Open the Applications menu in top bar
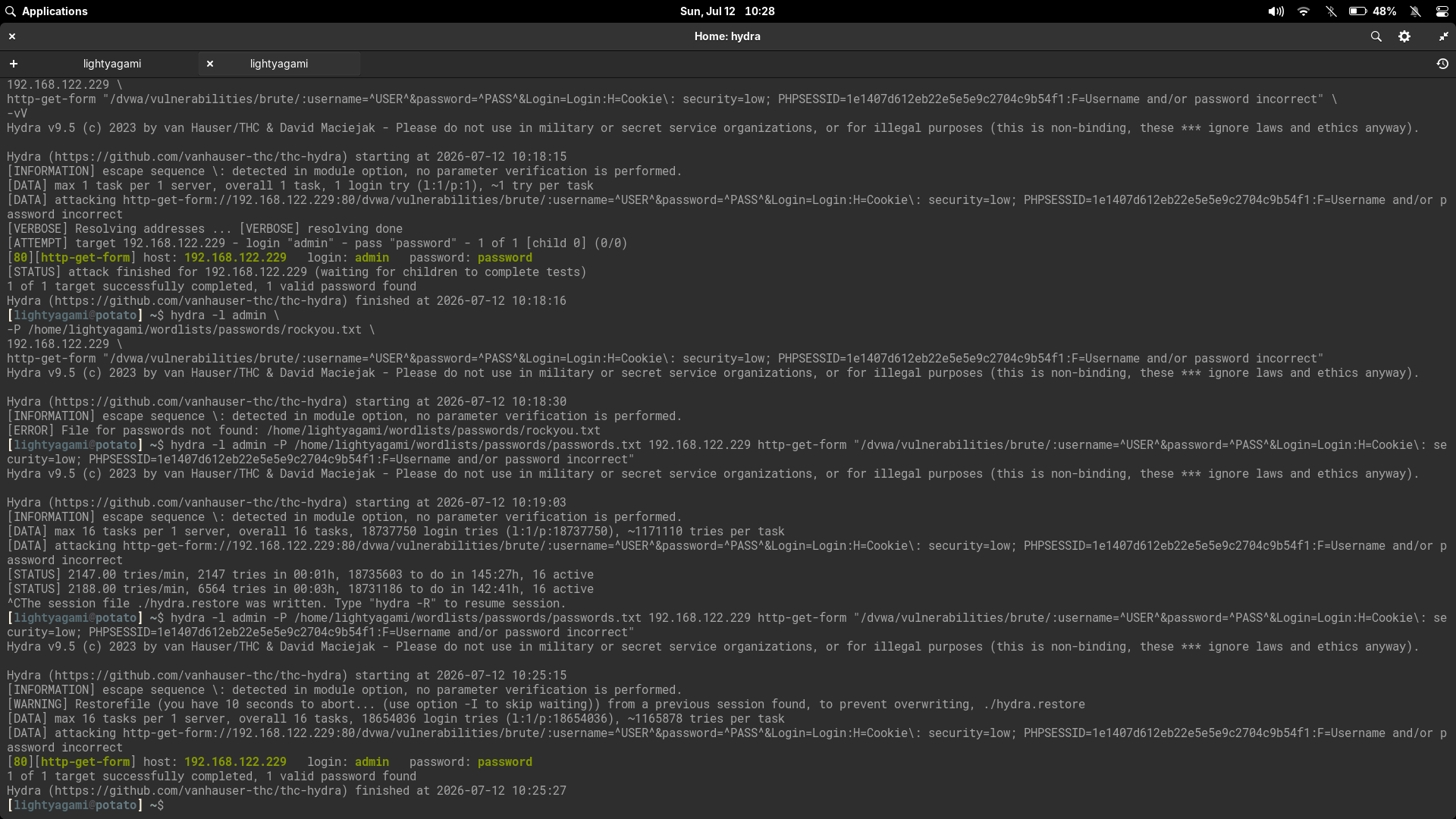Viewport: 1456px width, 819px height. point(55,11)
